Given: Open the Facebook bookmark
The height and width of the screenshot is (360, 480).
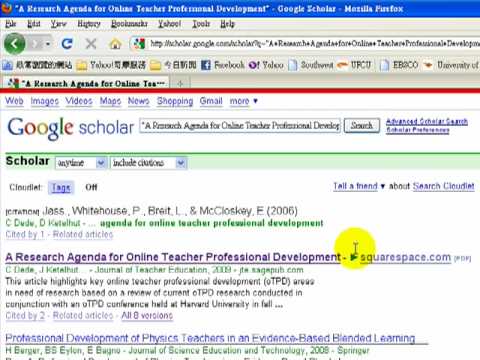Looking at the screenshot, I should [x=223, y=65].
